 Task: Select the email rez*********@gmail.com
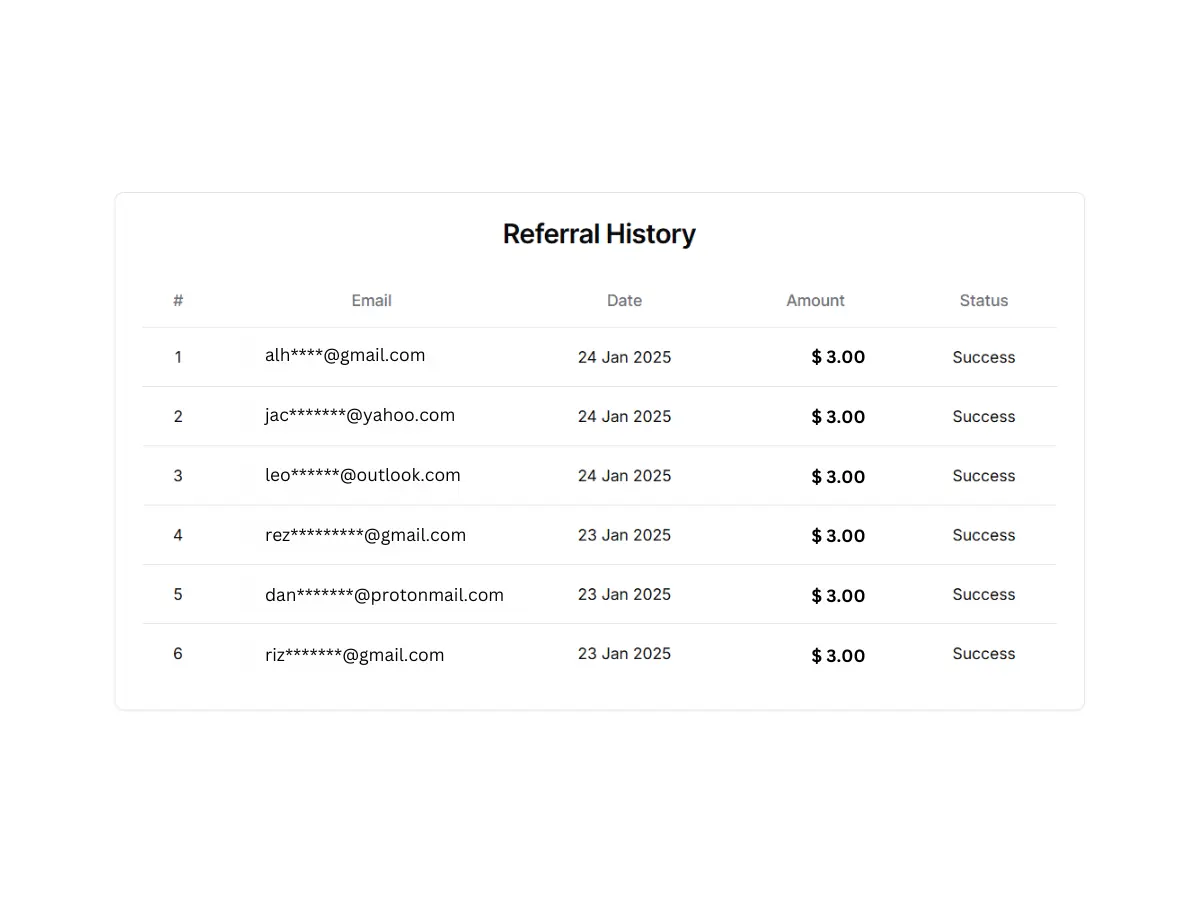366,535
